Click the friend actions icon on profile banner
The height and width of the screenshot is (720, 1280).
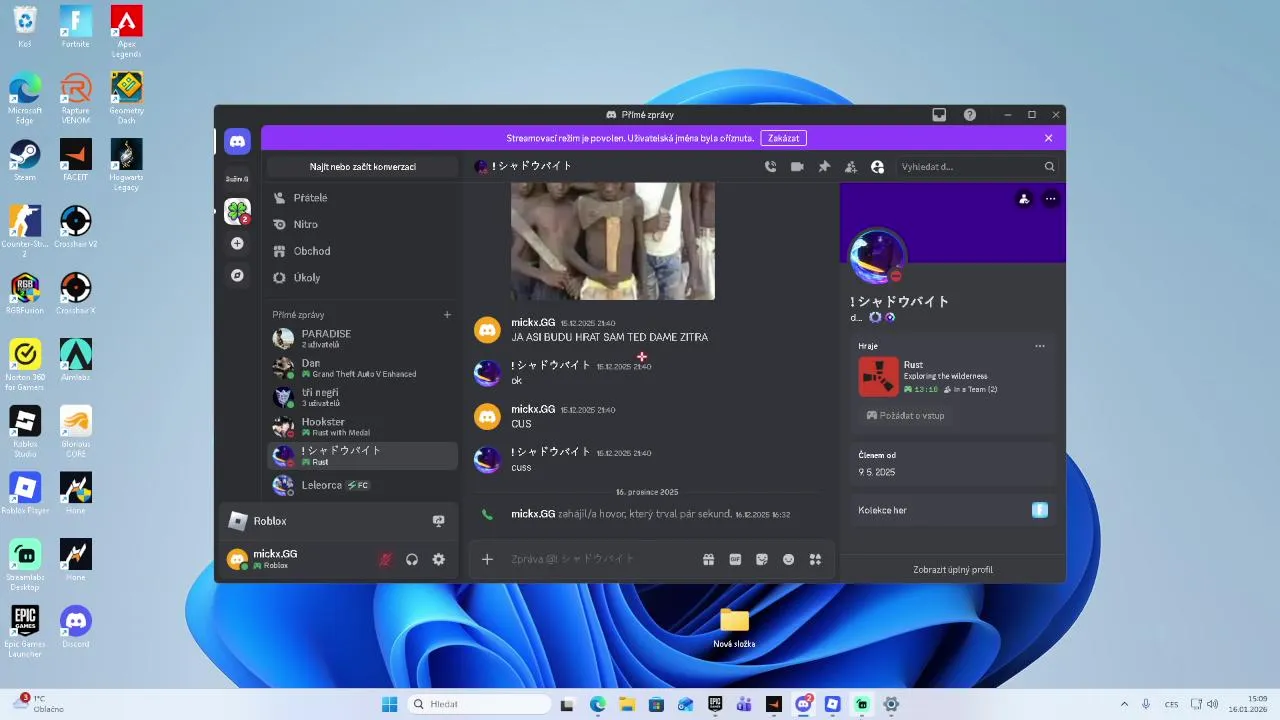point(1023,199)
